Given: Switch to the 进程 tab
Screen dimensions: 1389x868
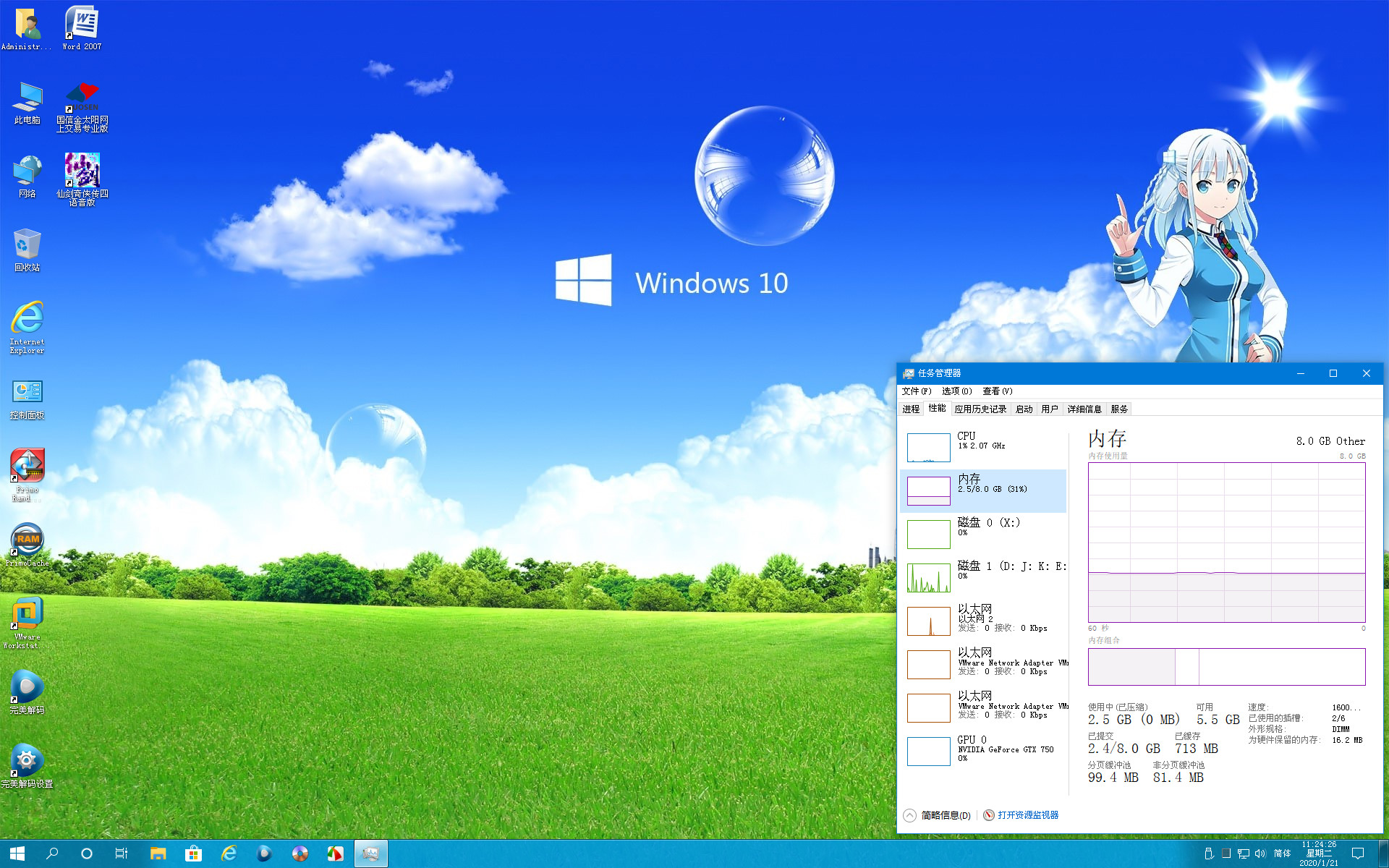Looking at the screenshot, I should click(911, 409).
